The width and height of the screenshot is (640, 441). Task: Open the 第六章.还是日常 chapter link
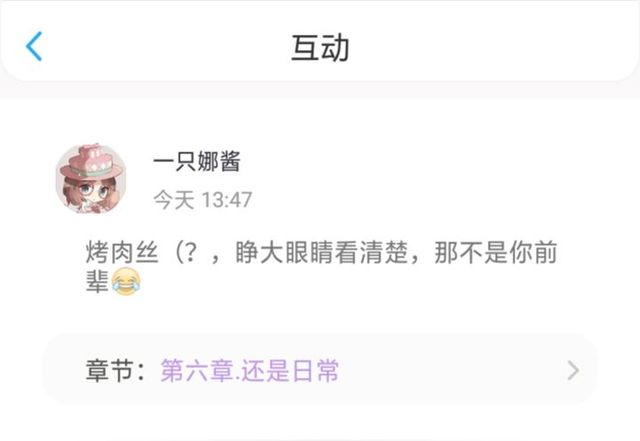tap(249, 371)
